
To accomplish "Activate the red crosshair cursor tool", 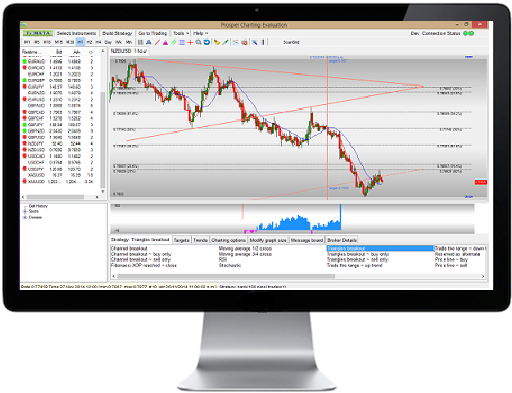I will [190, 42].
